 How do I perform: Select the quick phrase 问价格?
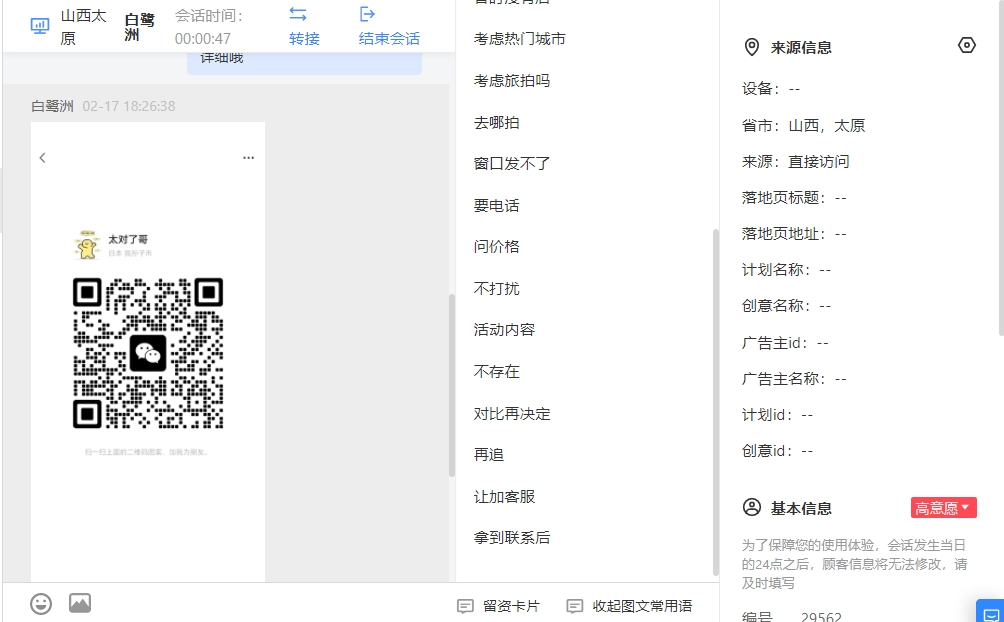coord(496,247)
